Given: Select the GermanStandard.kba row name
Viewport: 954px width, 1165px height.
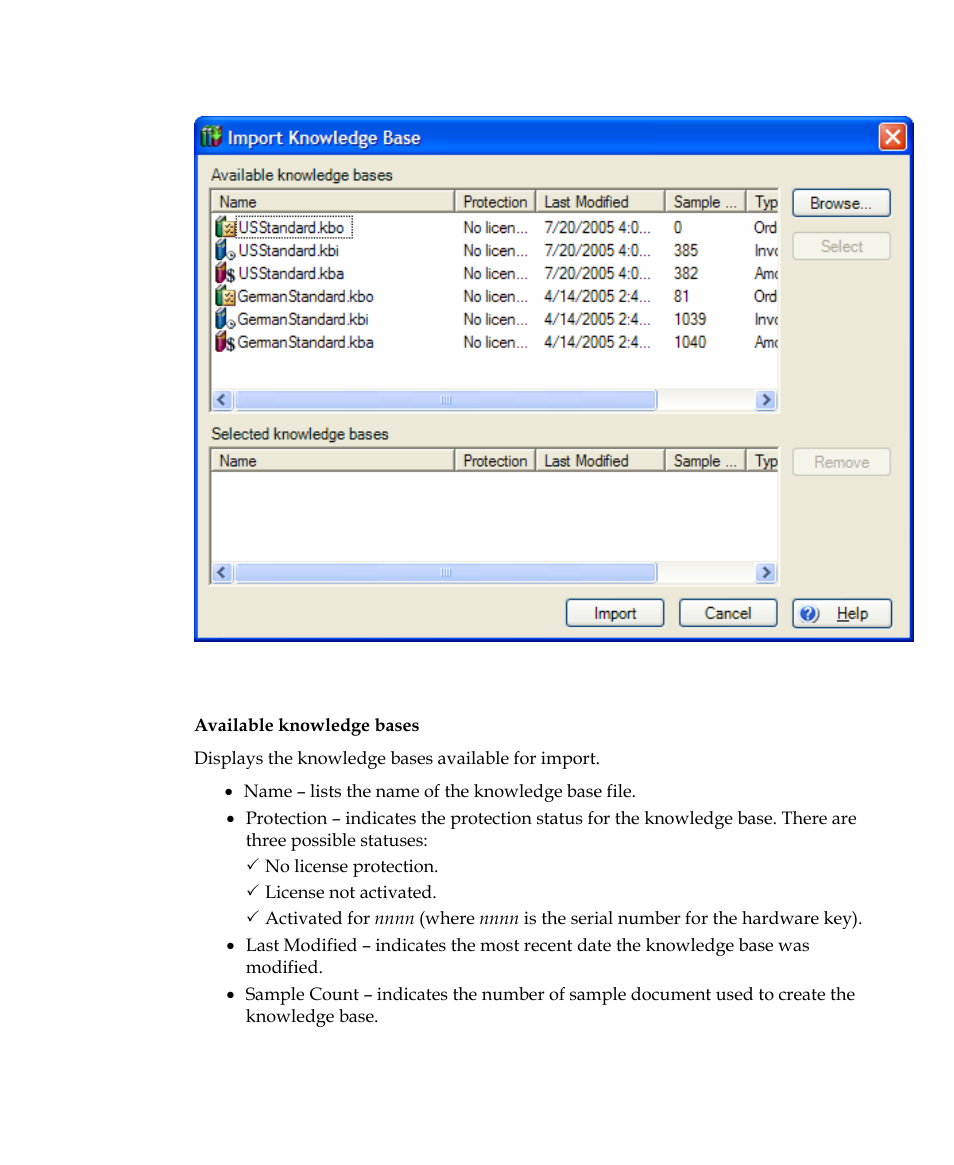Looking at the screenshot, I should click(305, 343).
